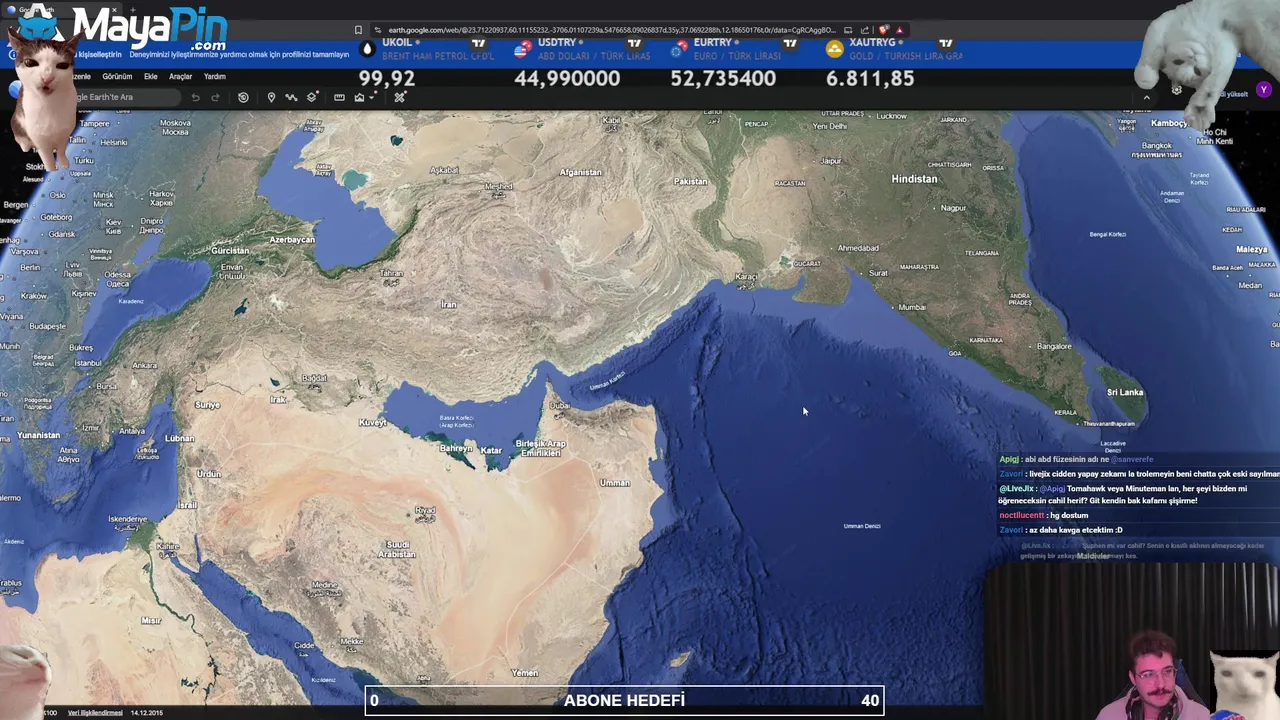The width and height of the screenshot is (1280, 720).
Task: Expand the map style dropdown arrow
Action: point(372,97)
